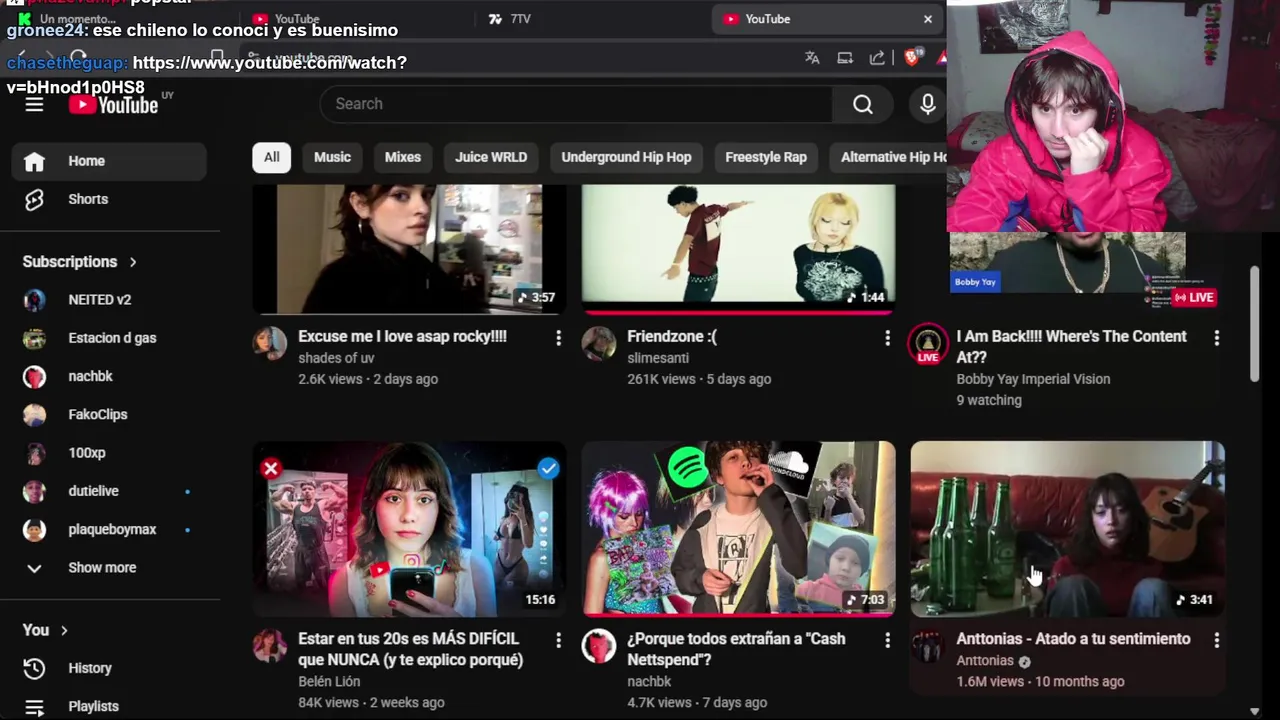
Task: Open nachbk subscription in sidebar
Action: pyautogui.click(x=109, y=377)
